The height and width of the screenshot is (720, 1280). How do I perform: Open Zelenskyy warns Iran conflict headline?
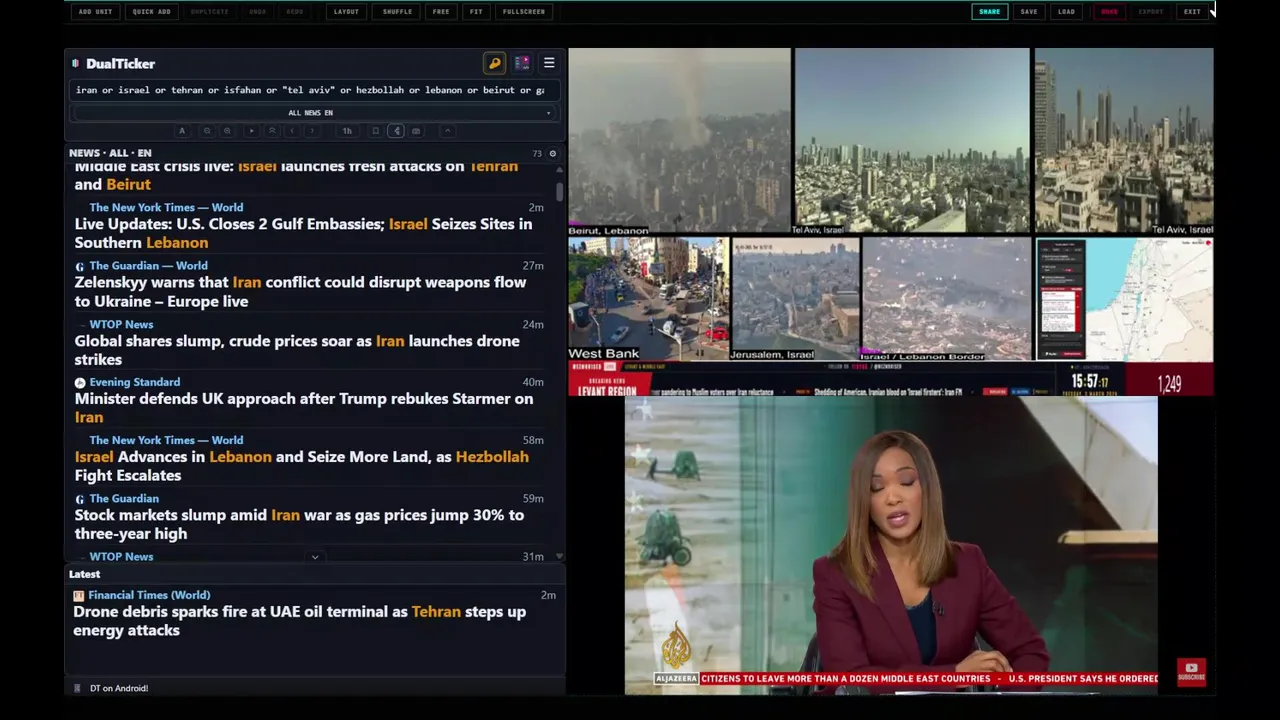tap(300, 292)
